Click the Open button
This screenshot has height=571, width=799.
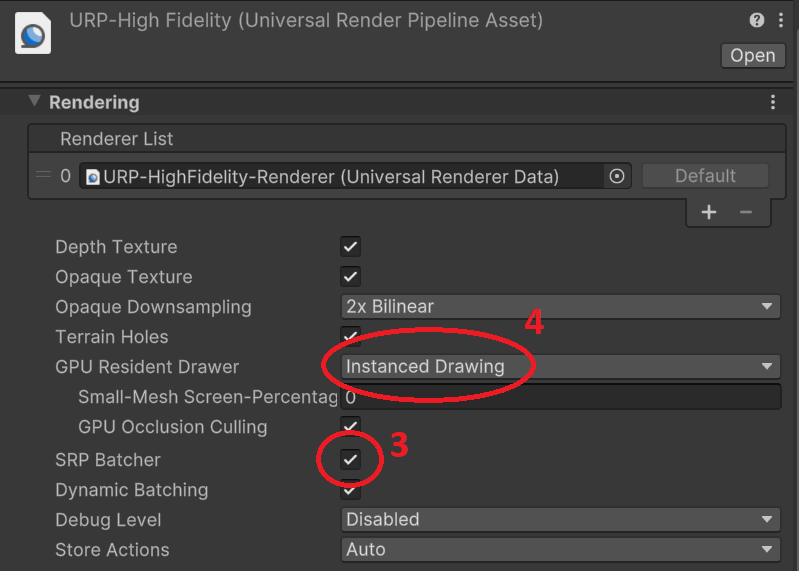point(753,56)
